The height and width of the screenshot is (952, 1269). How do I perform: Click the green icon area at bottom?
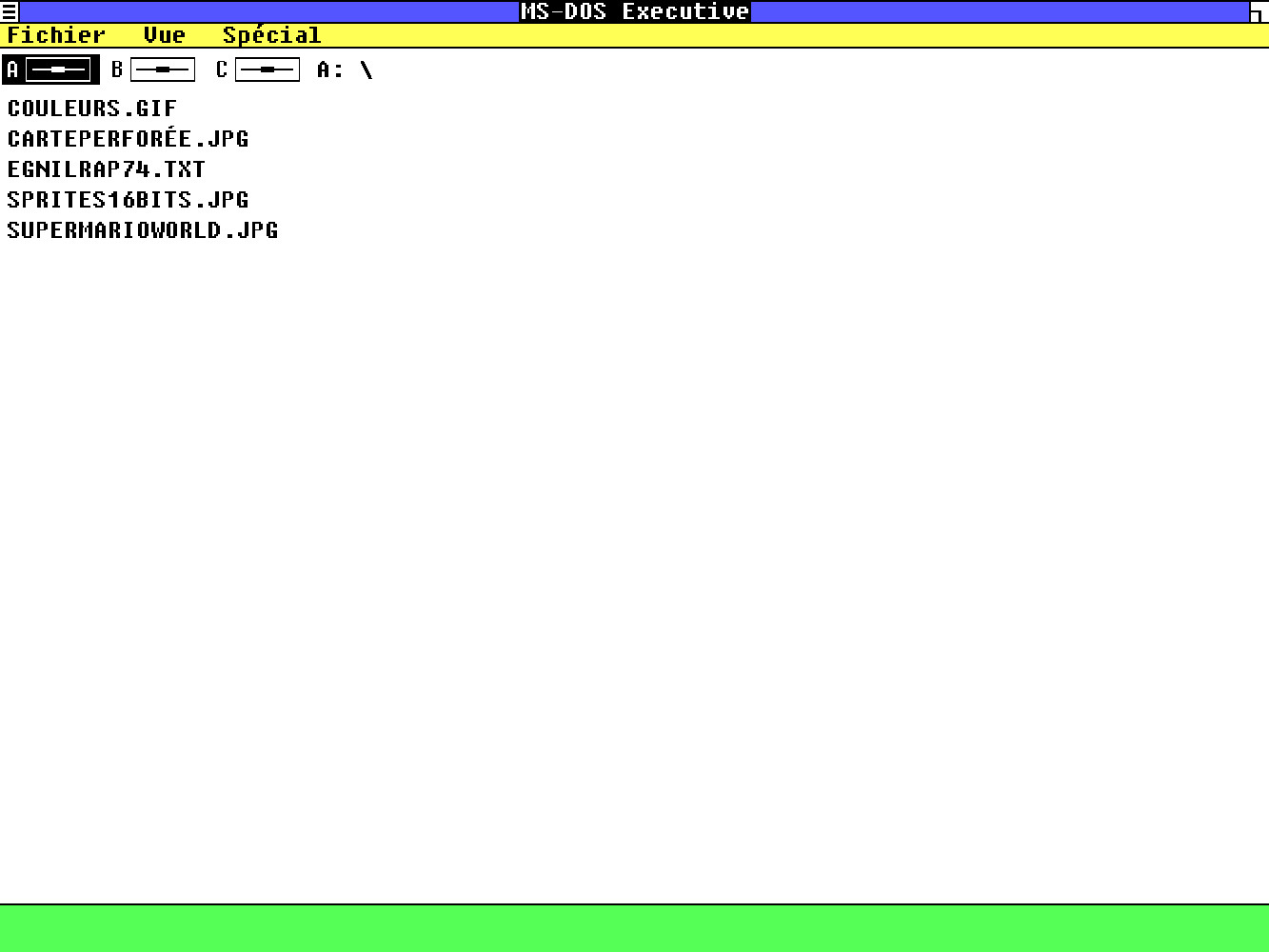[634, 928]
